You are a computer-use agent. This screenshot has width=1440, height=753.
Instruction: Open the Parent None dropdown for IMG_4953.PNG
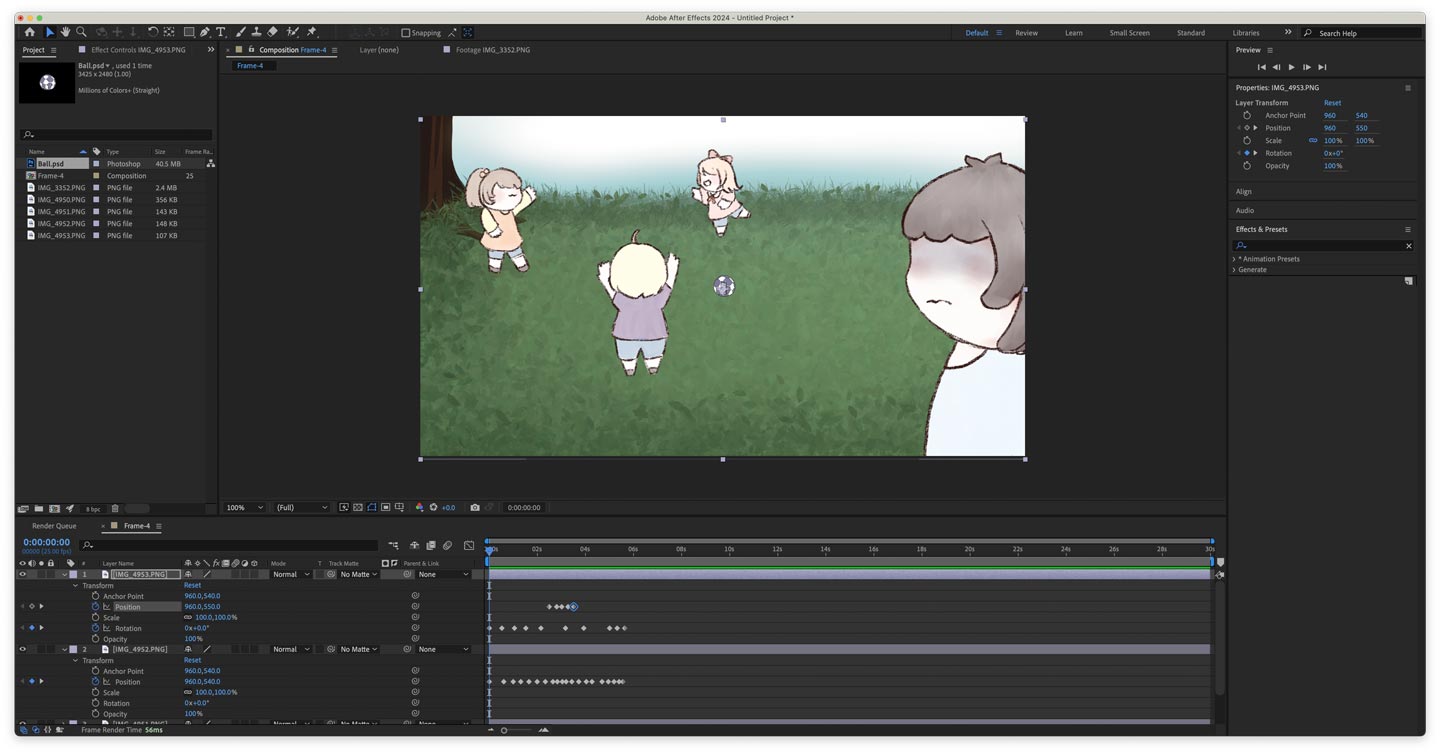[443, 575]
